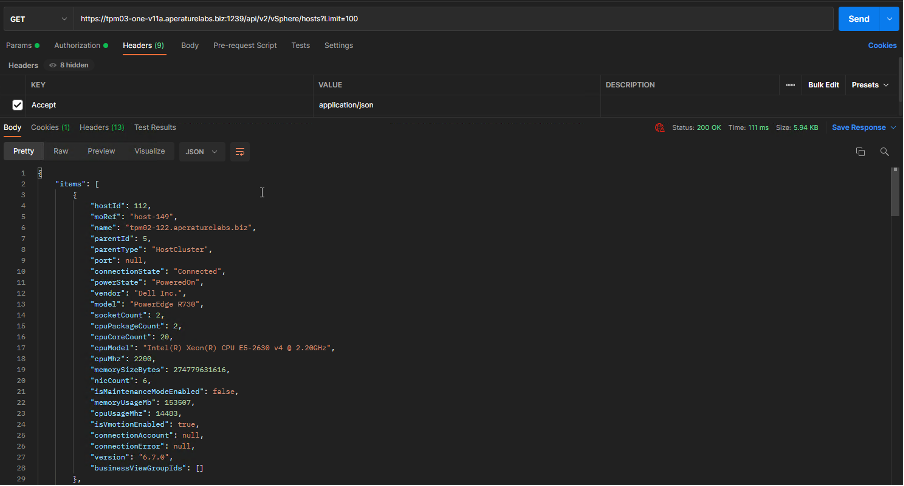The width and height of the screenshot is (904, 486).
Task: Open the Pre-request Script tab
Action: click(x=245, y=45)
